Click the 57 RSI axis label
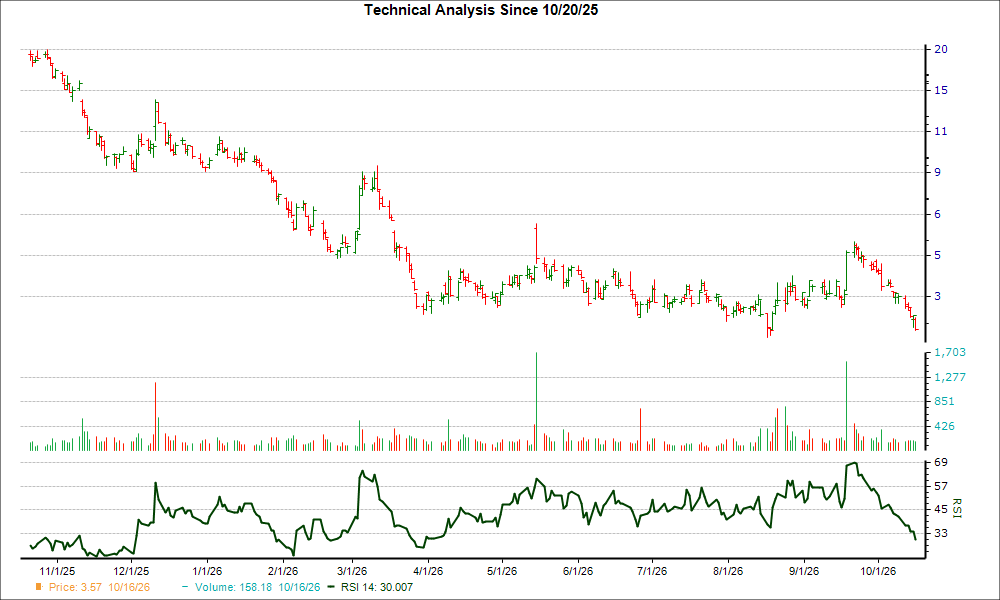This screenshot has height=600, width=1000. (x=941, y=486)
